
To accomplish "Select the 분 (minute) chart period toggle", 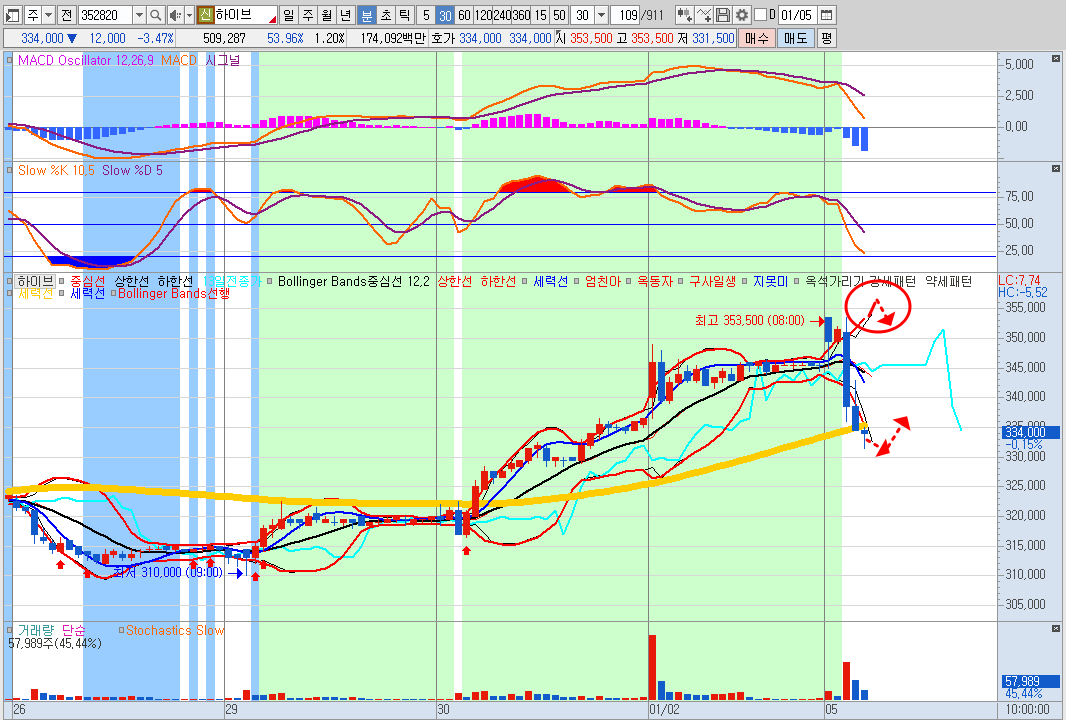I will click(x=366, y=15).
